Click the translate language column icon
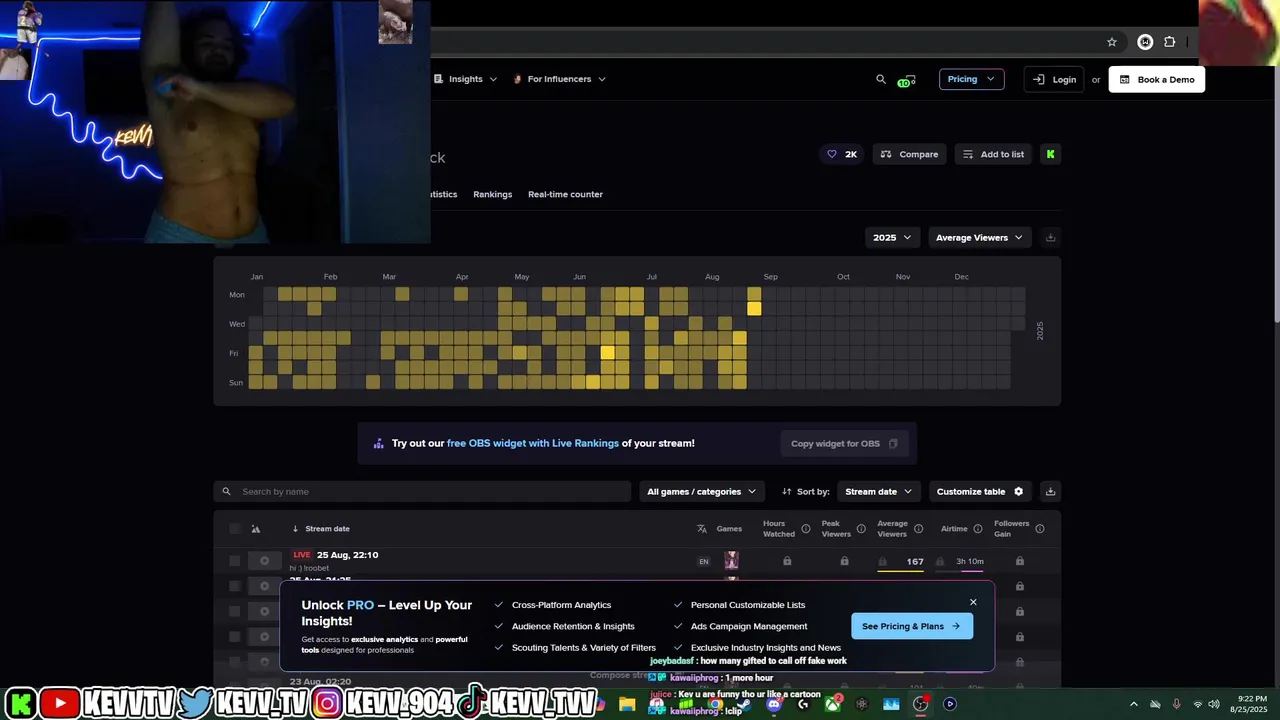The width and height of the screenshot is (1280, 720). point(702,529)
